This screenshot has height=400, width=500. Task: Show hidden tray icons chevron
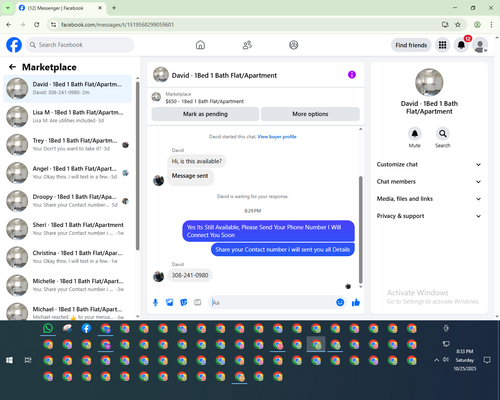436,360
